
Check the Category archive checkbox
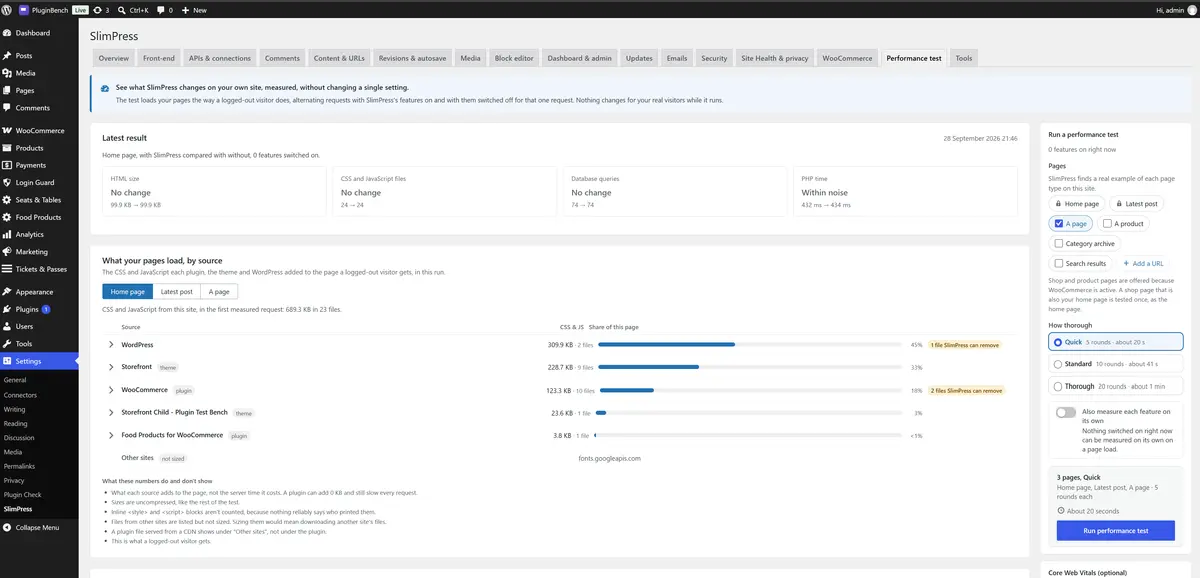point(1059,243)
